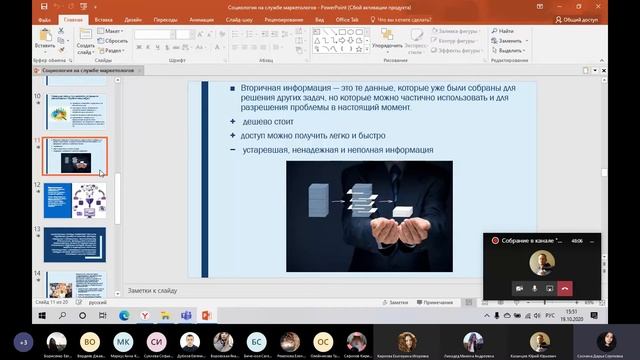Screen dimensions: 640x360
Task: Click the Упорядочить arrange icon
Action: (x=387, y=34)
